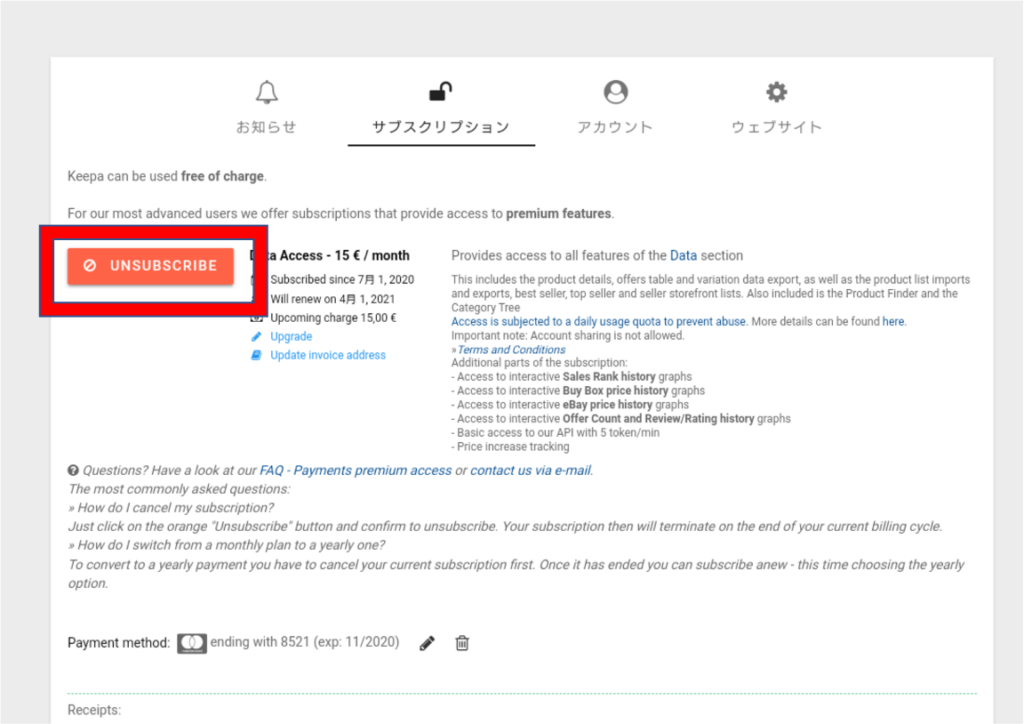Click the question mark help icon
The image size is (1024, 724).
coord(73,470)
